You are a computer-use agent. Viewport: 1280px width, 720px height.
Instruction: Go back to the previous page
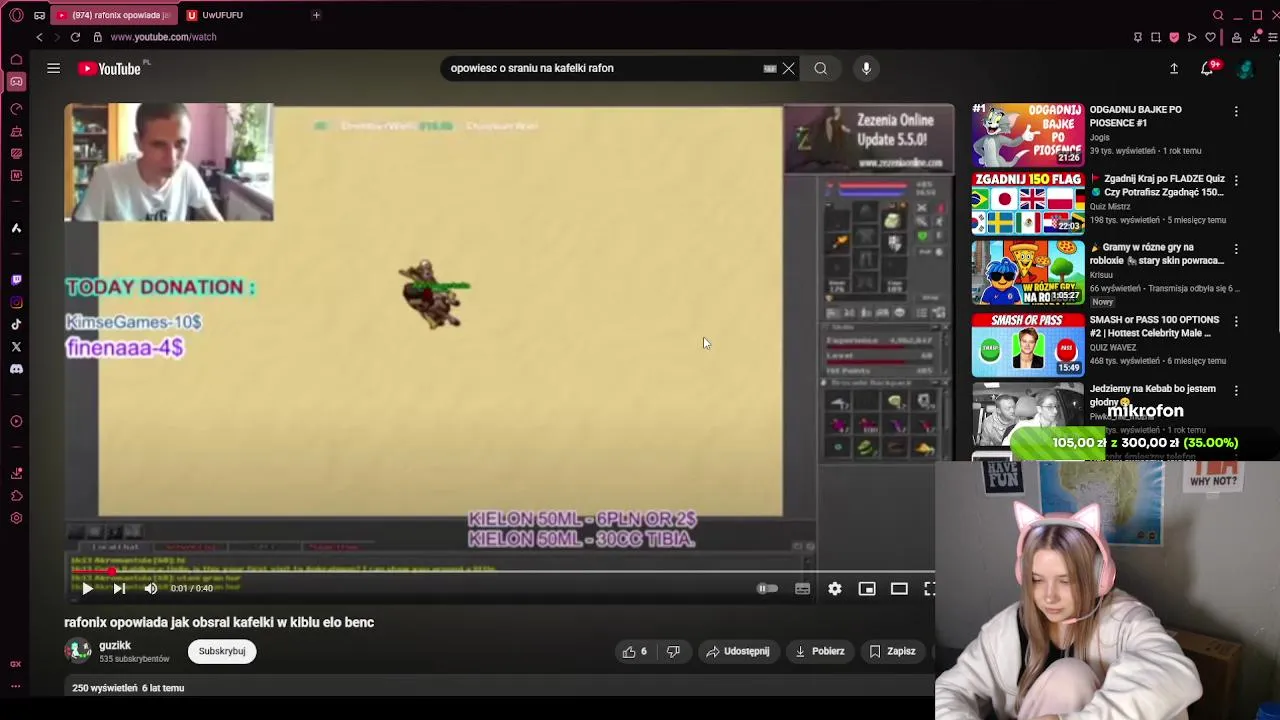coord(39,37)
